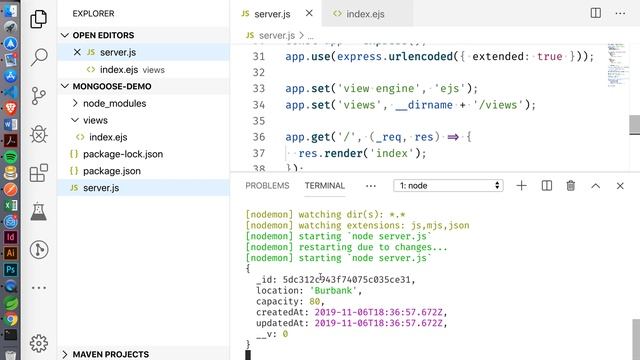Open Illustrator from the dock
The width and height of the screenshot is (640, 360).
11,253
